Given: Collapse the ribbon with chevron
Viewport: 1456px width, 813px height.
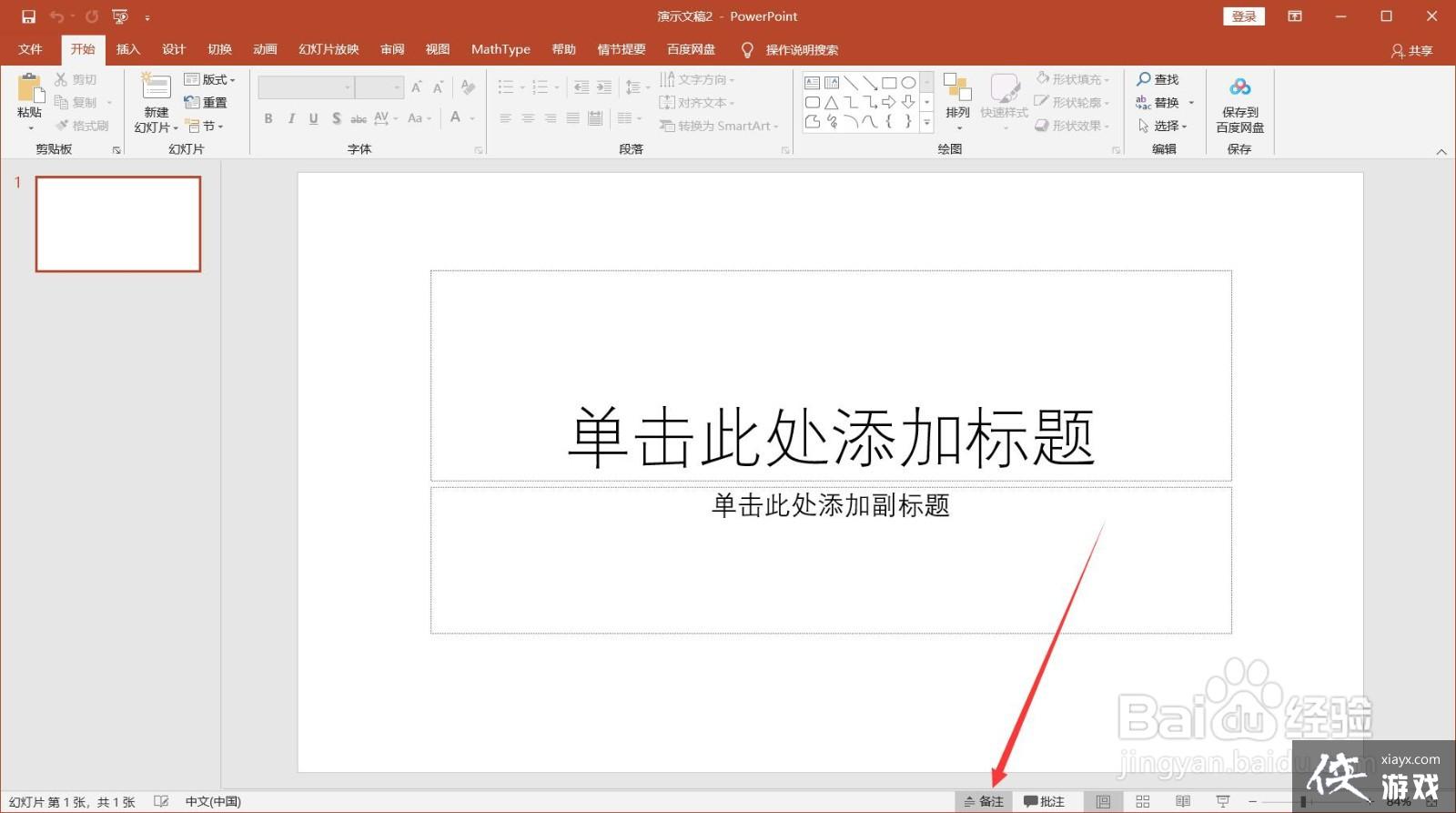Looking at the screenshot, I should click(1441, 151).
